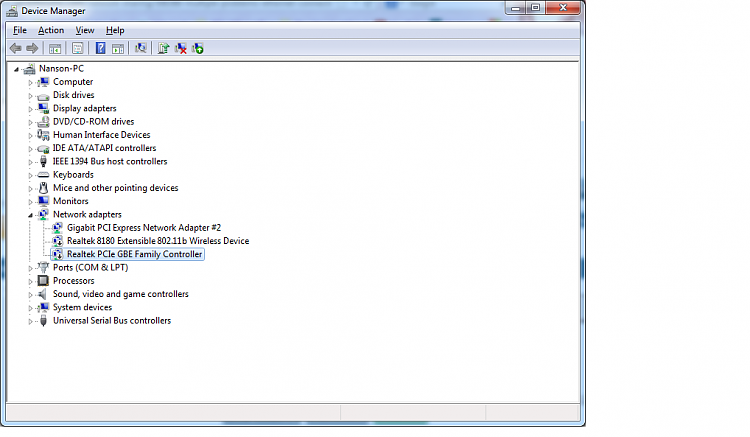This screenshot has width=750, height=437.
Task: Click the Keyboards category icon
Action: 44,175
